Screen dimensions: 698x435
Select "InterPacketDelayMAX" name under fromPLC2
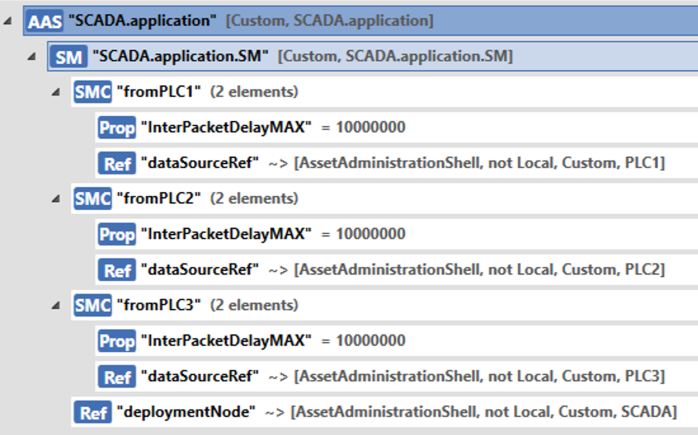226,234
